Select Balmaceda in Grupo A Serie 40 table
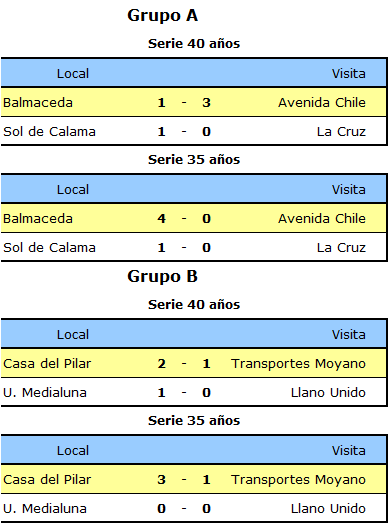The image size is (388, 523). point(38,102)
